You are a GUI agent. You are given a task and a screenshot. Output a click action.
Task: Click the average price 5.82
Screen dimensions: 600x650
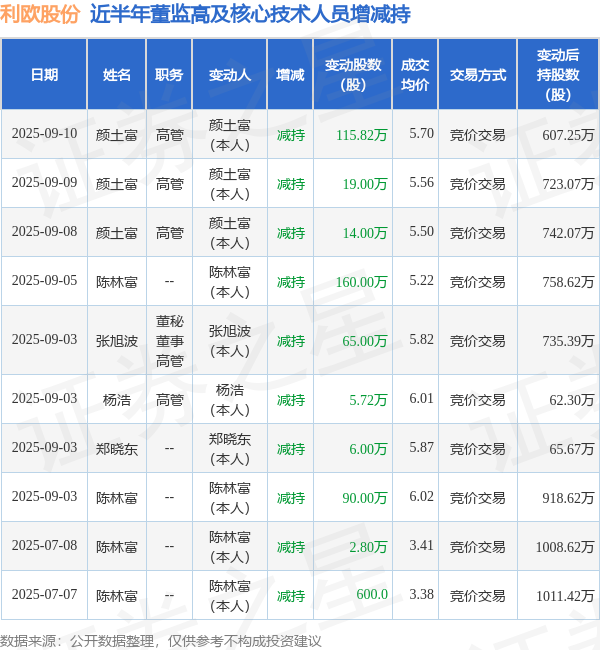(x=421, y=340)
